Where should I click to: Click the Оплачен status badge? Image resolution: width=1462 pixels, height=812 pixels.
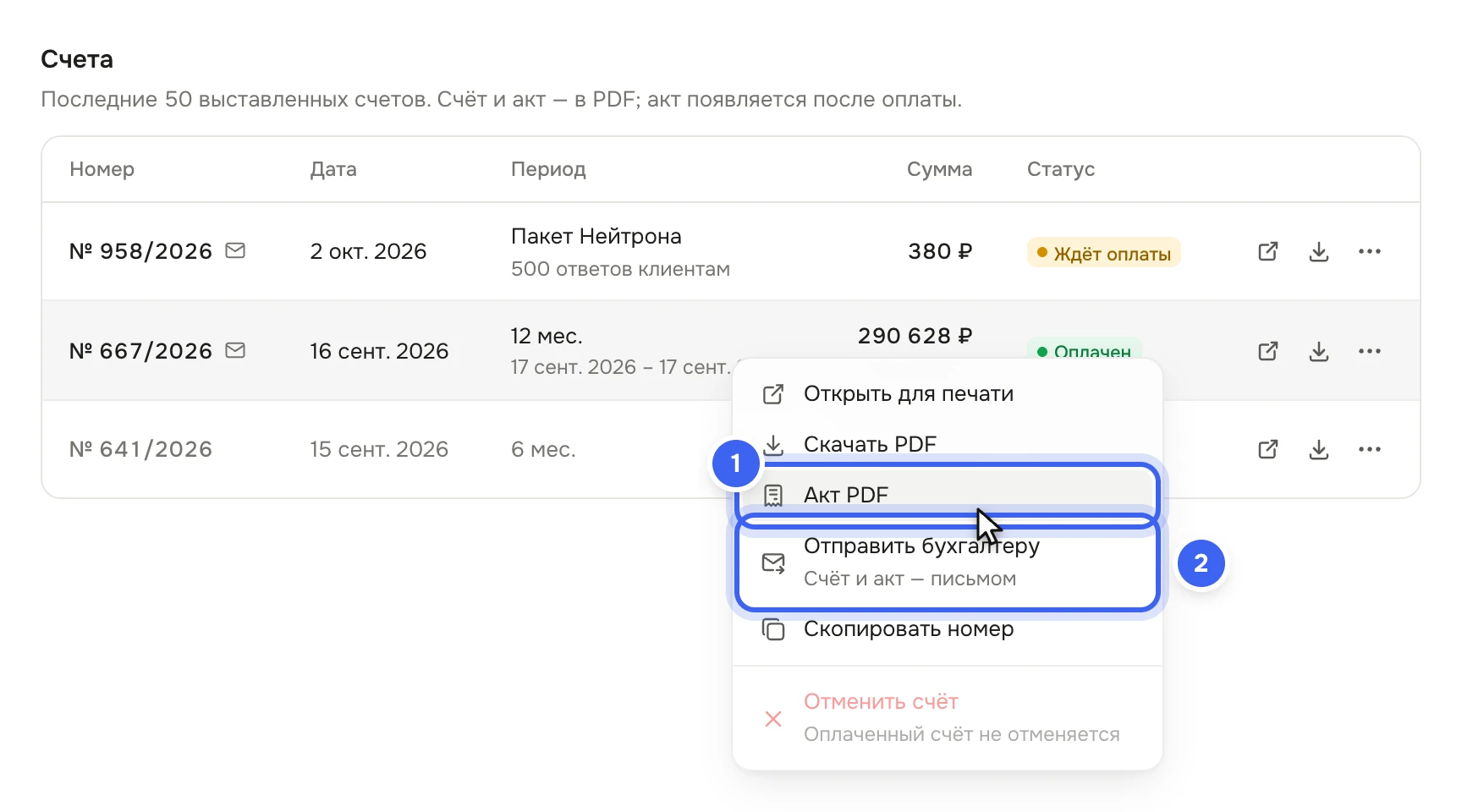click(x=1085, y=349)
